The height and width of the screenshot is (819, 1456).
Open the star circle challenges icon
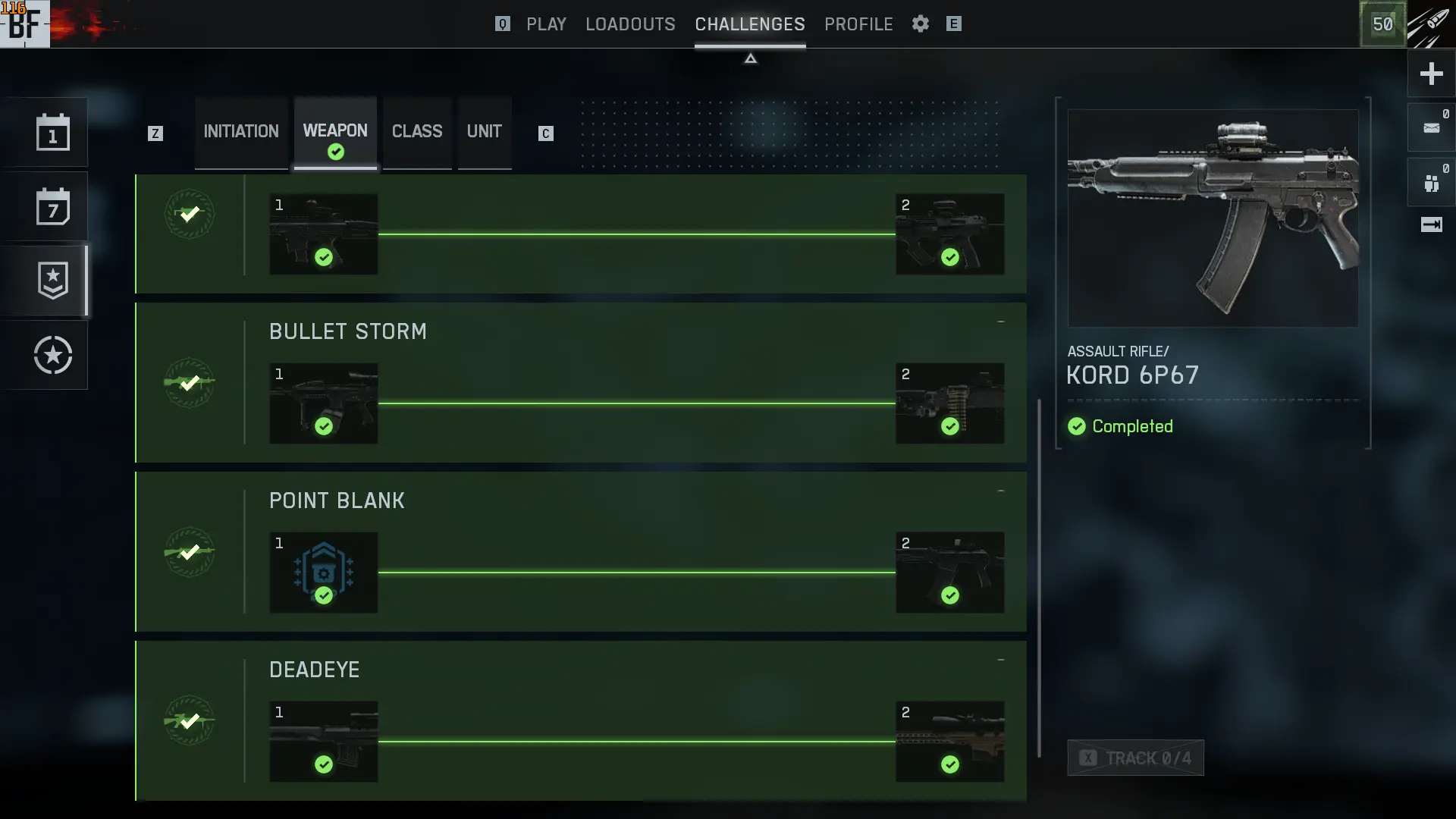click(x=52, y=355)
